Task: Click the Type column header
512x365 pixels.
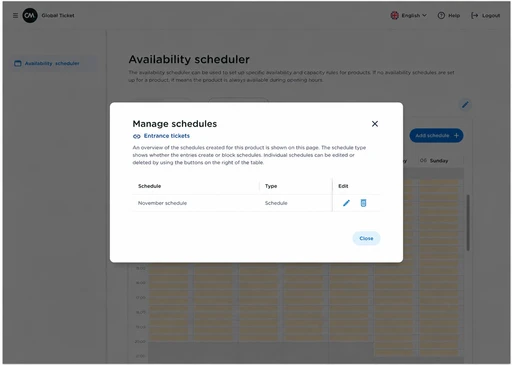Action: (x=271, y=186)
